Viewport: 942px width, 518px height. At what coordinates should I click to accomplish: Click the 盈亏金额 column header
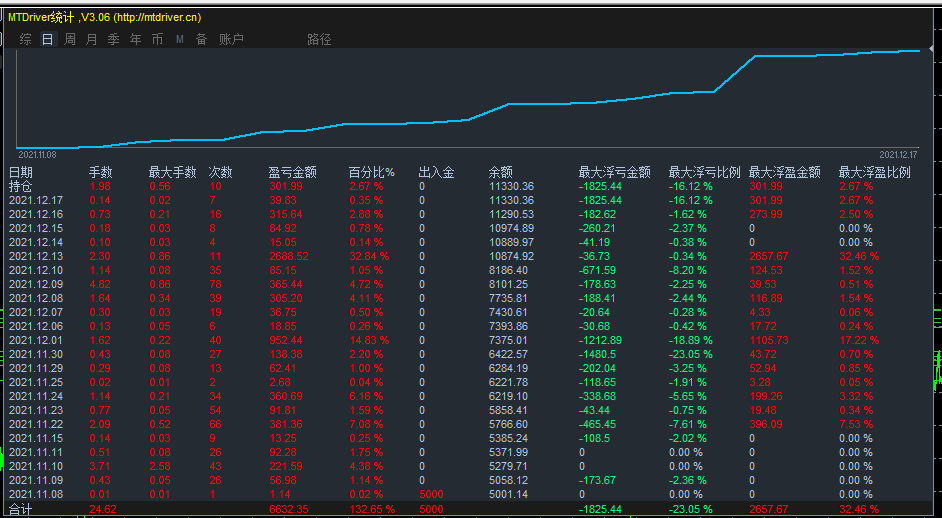click(293, 172)
